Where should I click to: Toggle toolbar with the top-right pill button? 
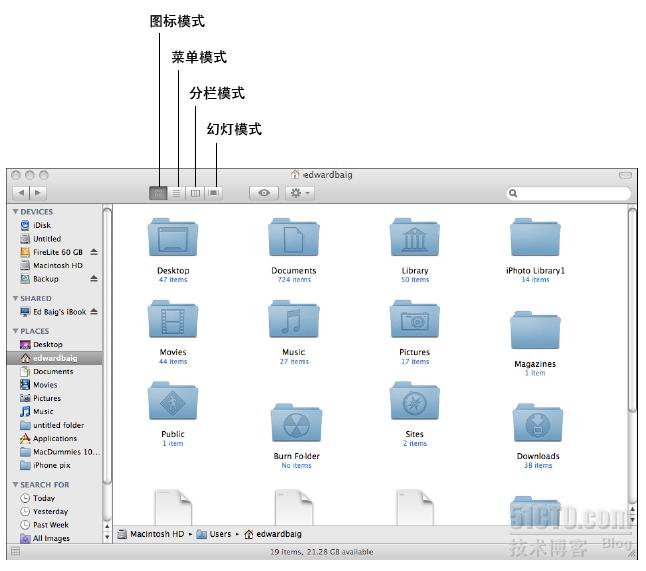[x=625, y=175]
